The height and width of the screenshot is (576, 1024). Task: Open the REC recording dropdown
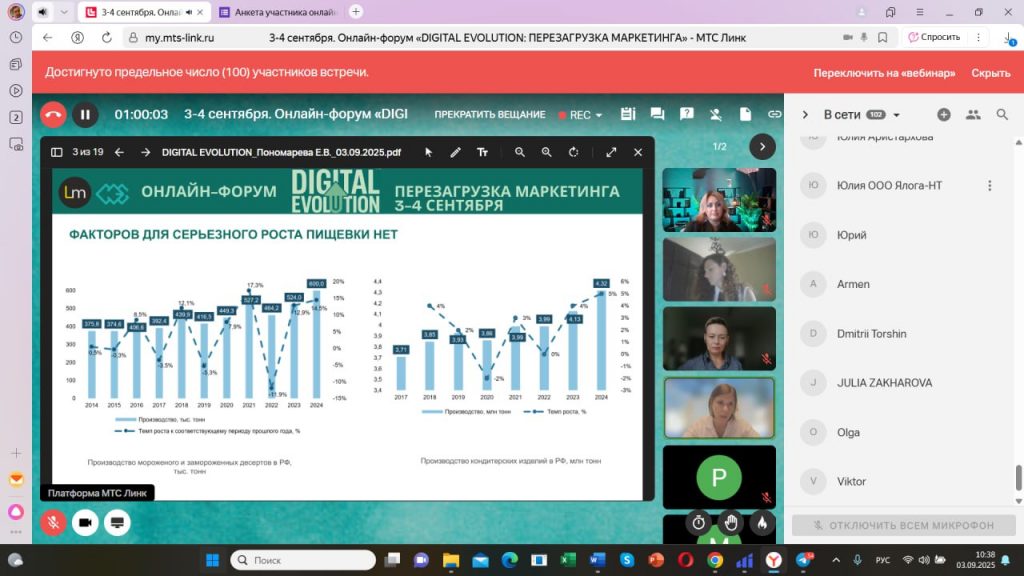pyautogui.click(x=581, y=115)
